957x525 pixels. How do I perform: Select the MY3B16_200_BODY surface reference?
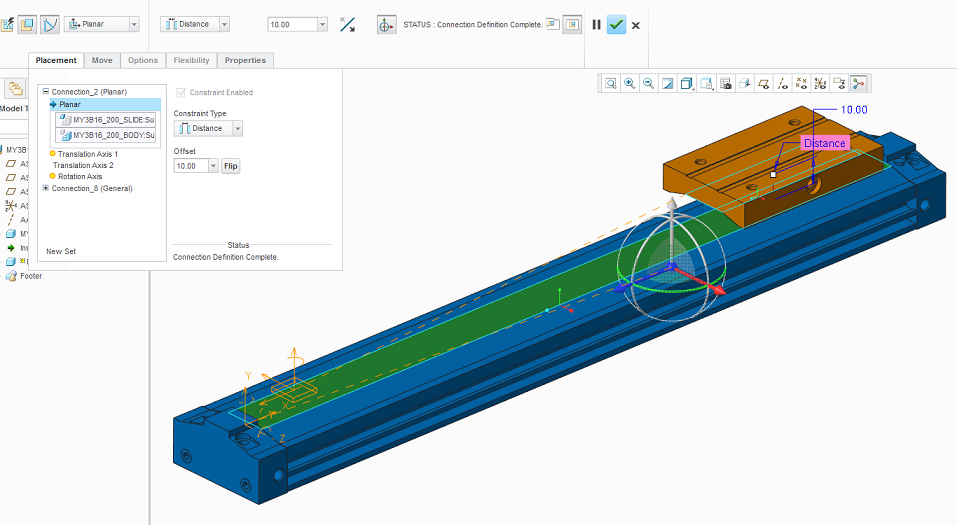[106, 135]
